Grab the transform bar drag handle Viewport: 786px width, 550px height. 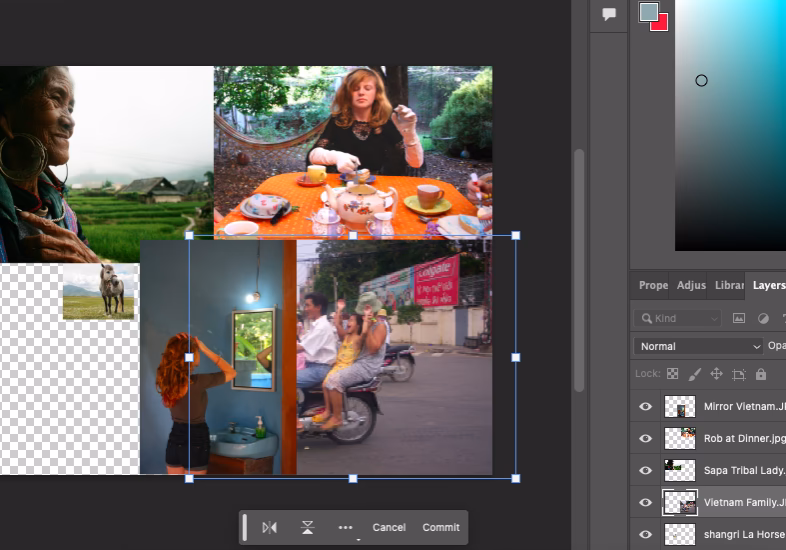click(x=245, y=527)
